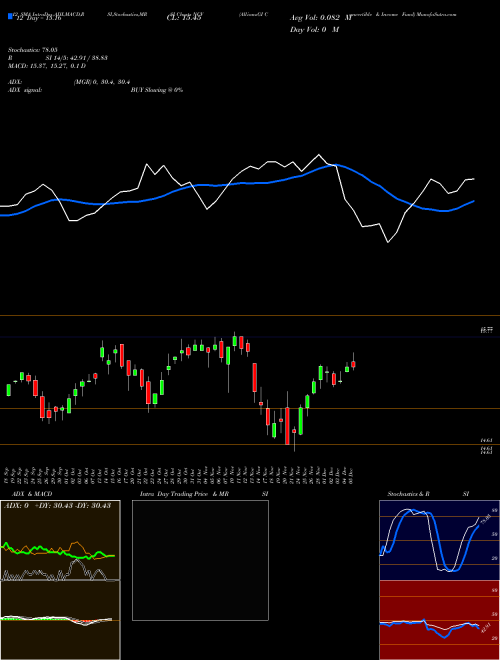Viewport: 500px width, 660px height.
Task: Click the last red candlestick on the price chart
Action: [354, 364]
